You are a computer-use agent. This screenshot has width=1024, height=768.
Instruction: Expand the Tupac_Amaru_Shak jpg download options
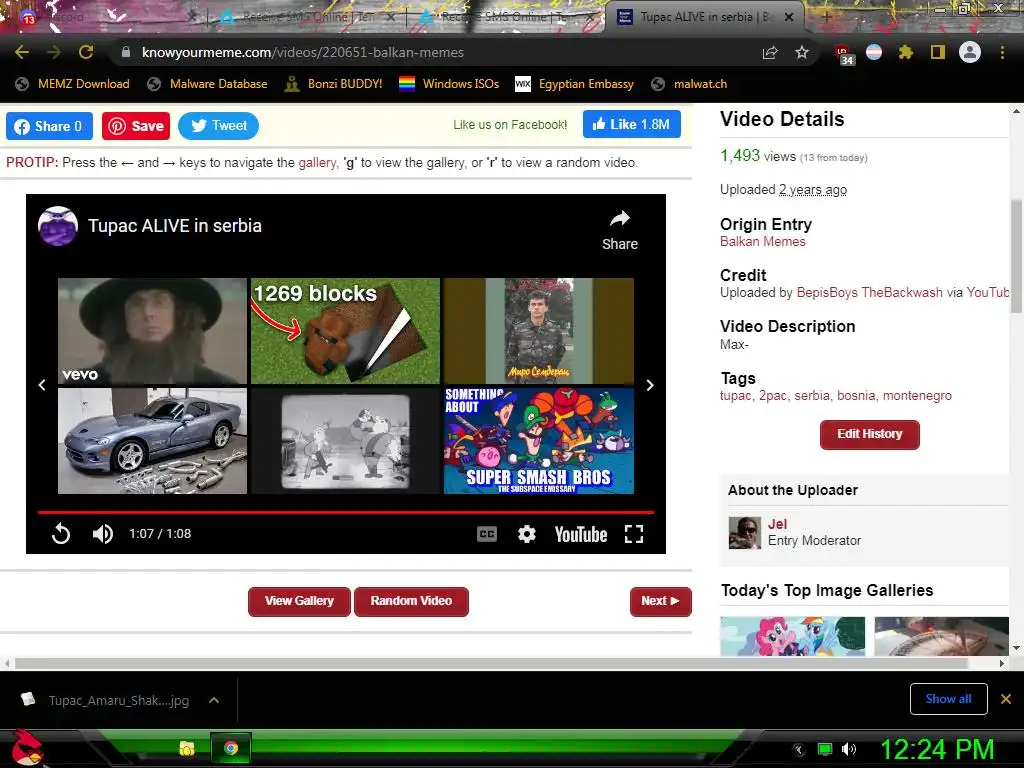coord(214,700)
